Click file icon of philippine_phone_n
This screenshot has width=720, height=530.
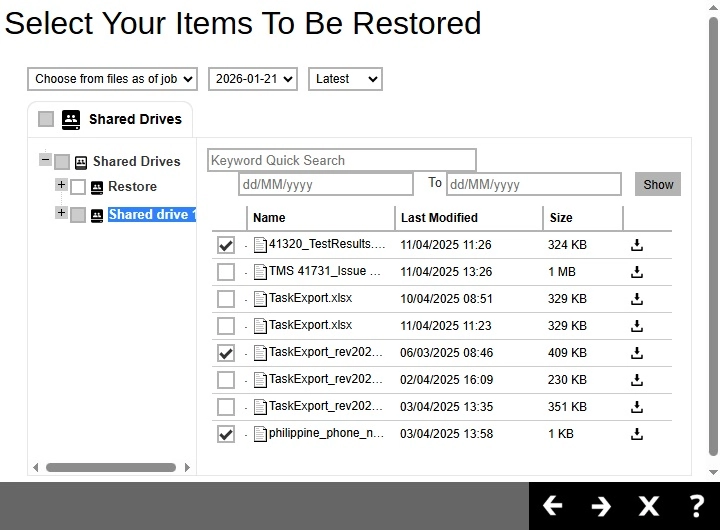pyautogui.click(x=260, y=434)
